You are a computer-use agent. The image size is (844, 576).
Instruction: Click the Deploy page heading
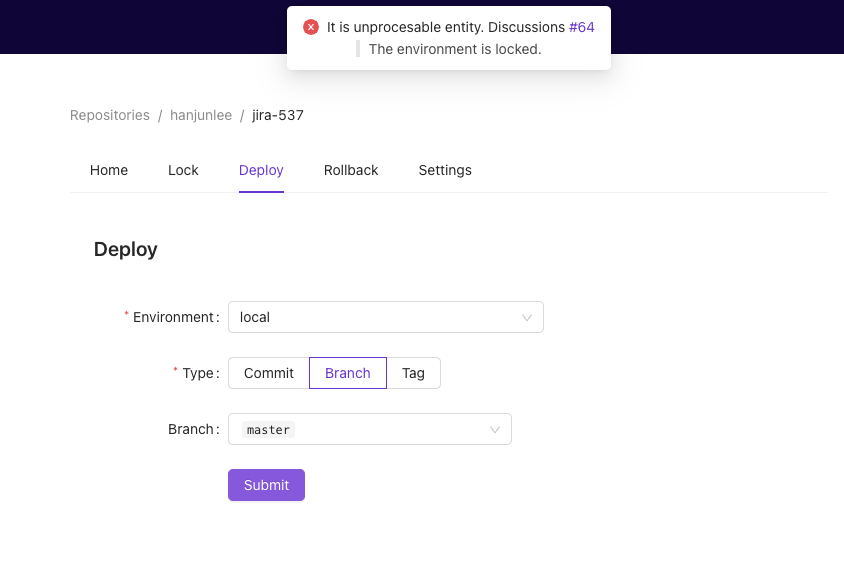(125, 249)
